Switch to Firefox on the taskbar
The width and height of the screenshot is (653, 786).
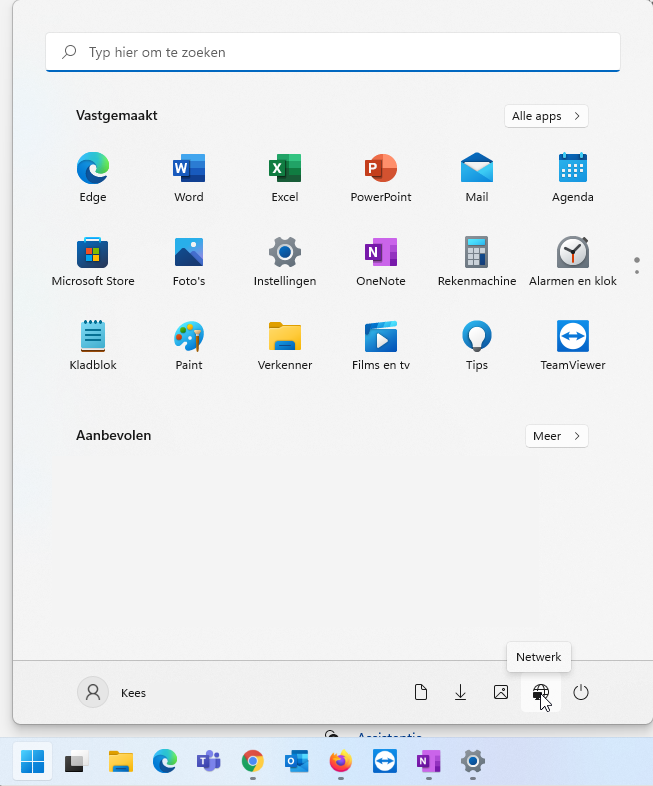(341, 761)
